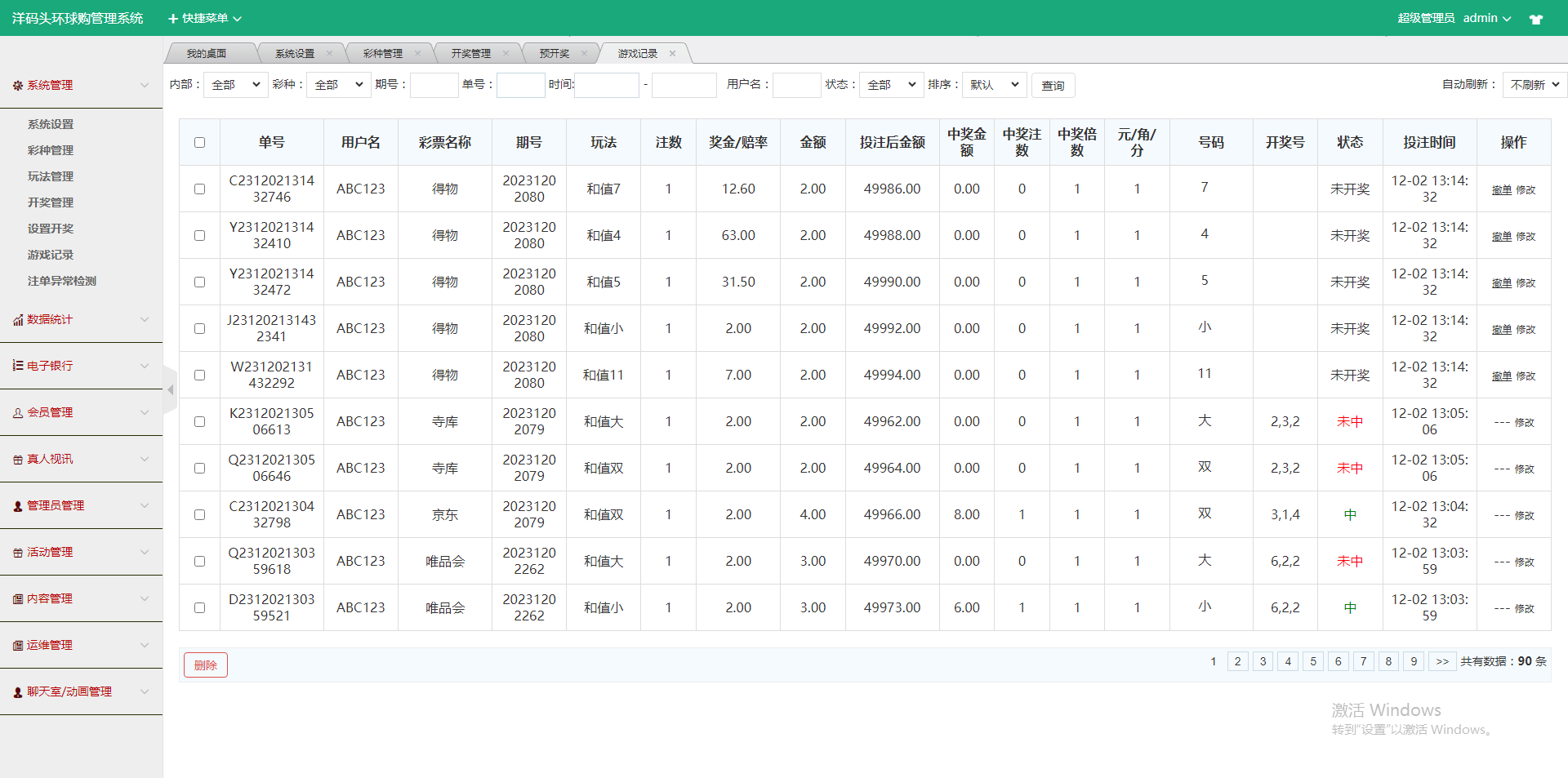
Task: Open the 快捷菜单 menu
Action: click(204, 18)
